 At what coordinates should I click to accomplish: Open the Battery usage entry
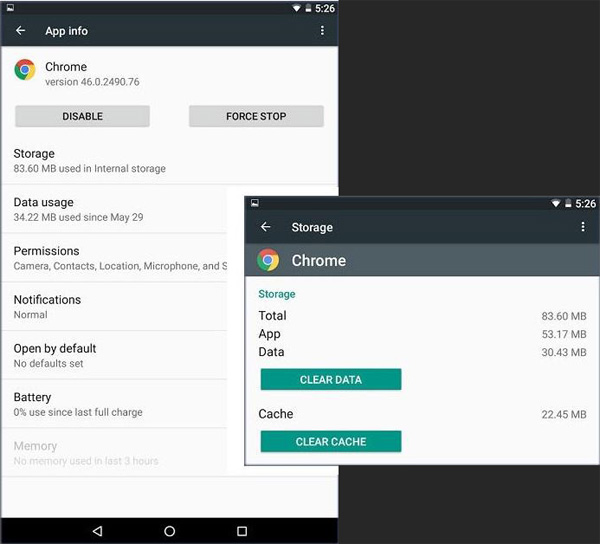click(120, 404)
